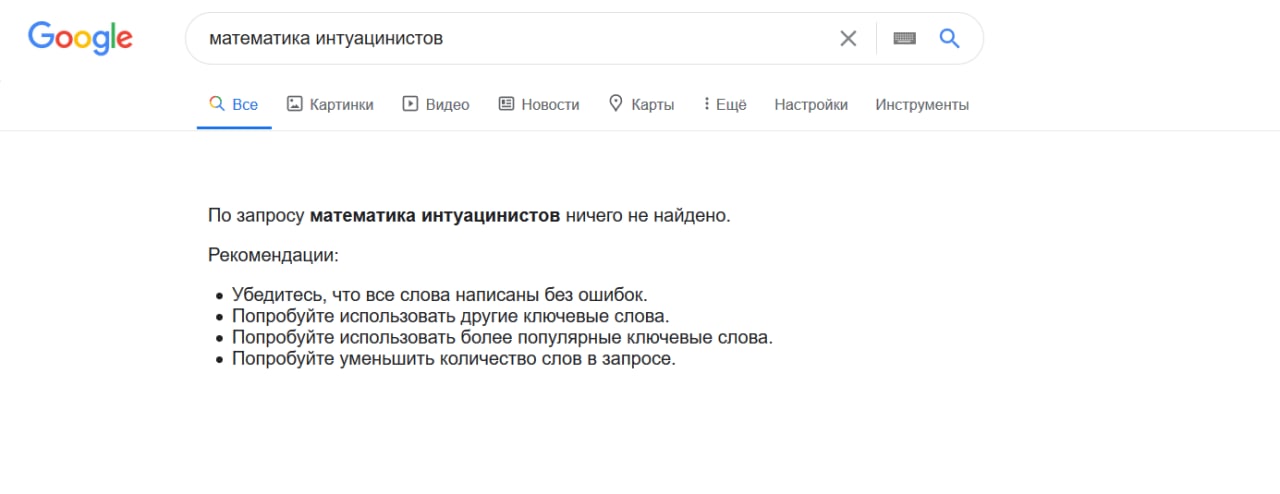Click the play icon beside Видео

(410, 104)
